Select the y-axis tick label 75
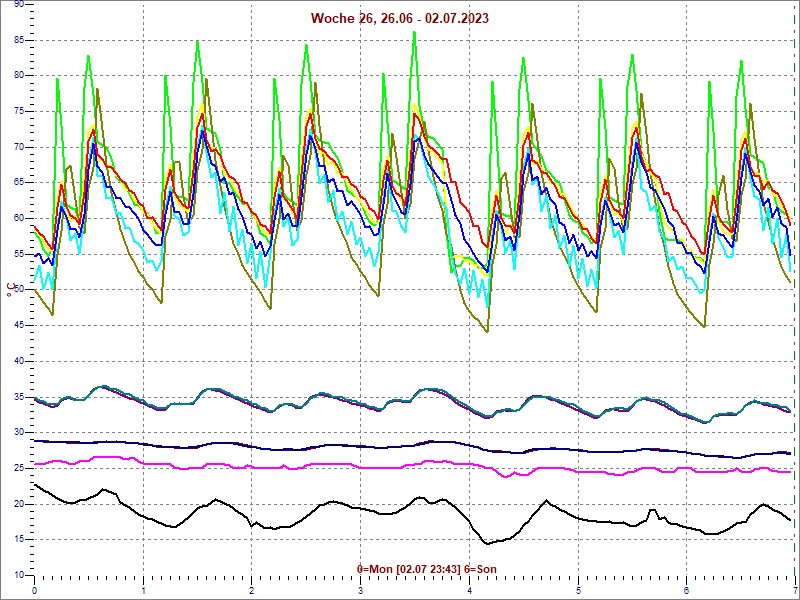Viewport: 800px width, 600px height. click(x=18, y=111)
